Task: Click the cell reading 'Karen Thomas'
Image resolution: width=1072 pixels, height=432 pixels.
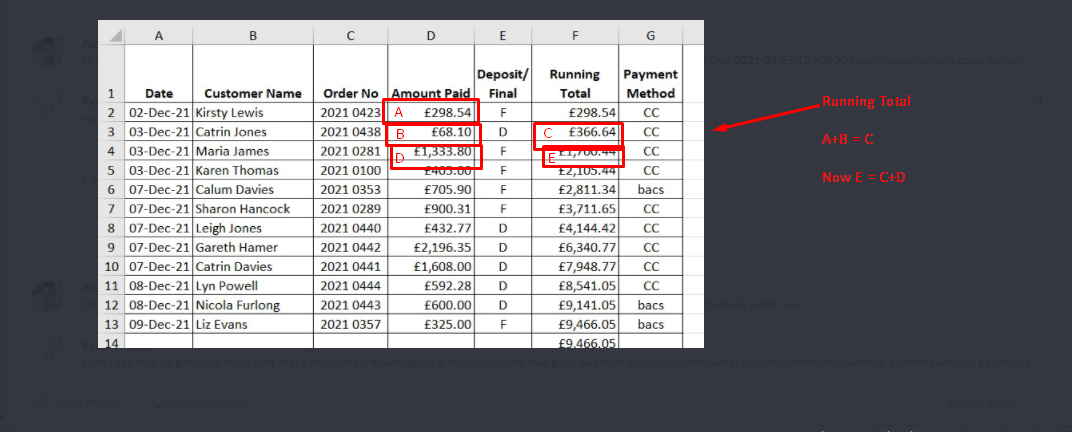Action: coord(253,170)
